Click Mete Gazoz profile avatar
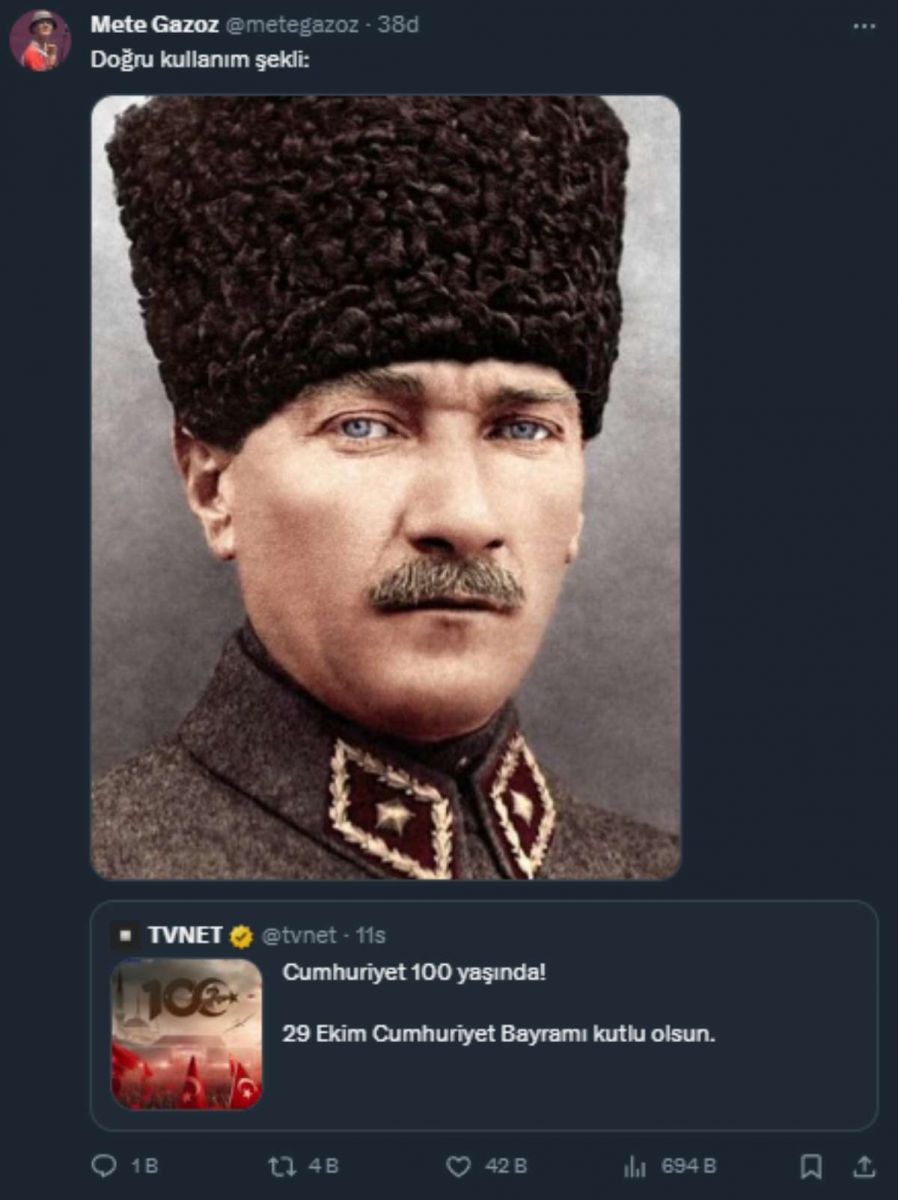 (x=40, y=40)
